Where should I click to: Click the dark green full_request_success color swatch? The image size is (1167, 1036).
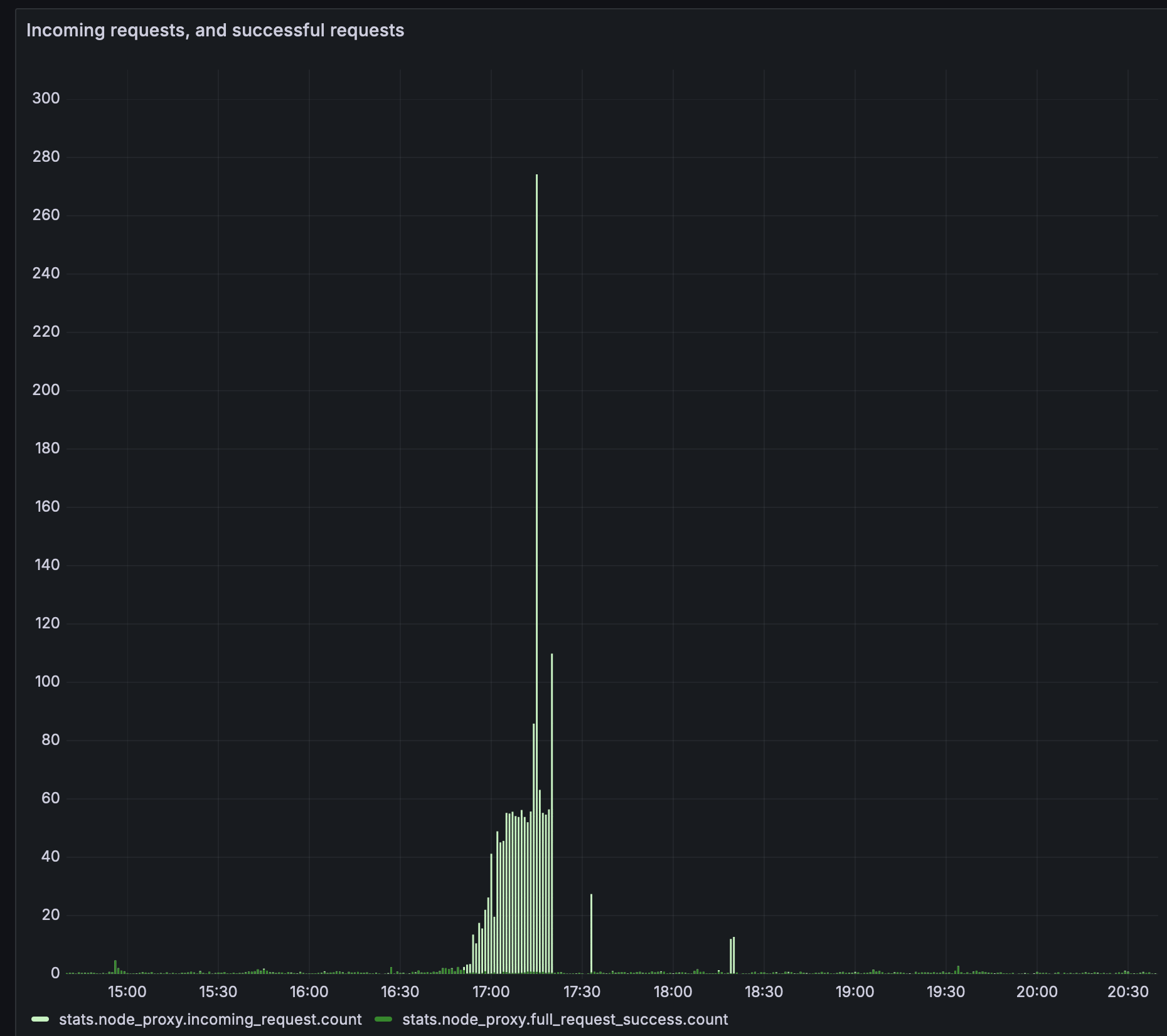[x=383, y=1019]
